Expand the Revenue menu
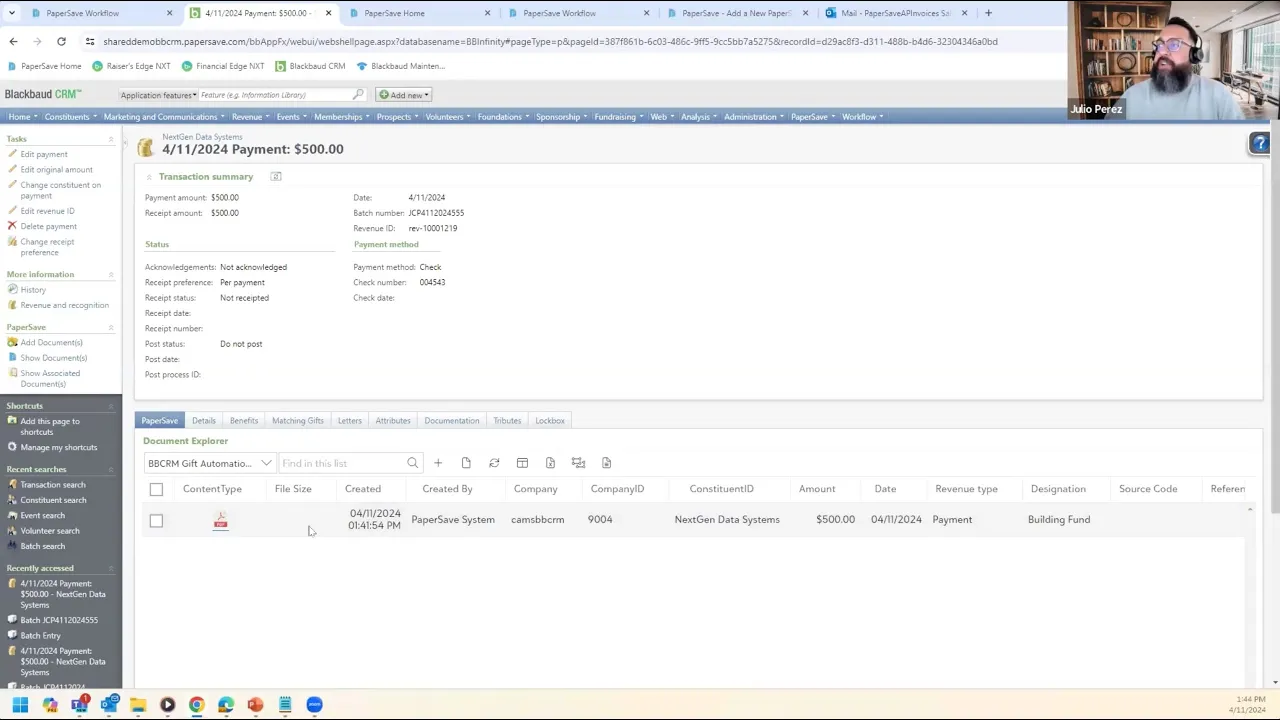The width and height of the screenshot is (1280, 720). pos(250,117)
